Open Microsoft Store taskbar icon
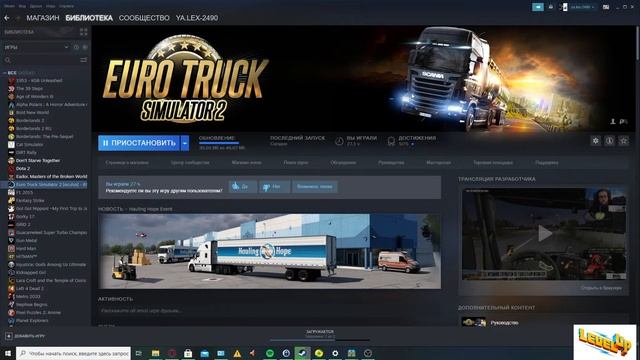This screenshot has width=640, height=360. 188,353
